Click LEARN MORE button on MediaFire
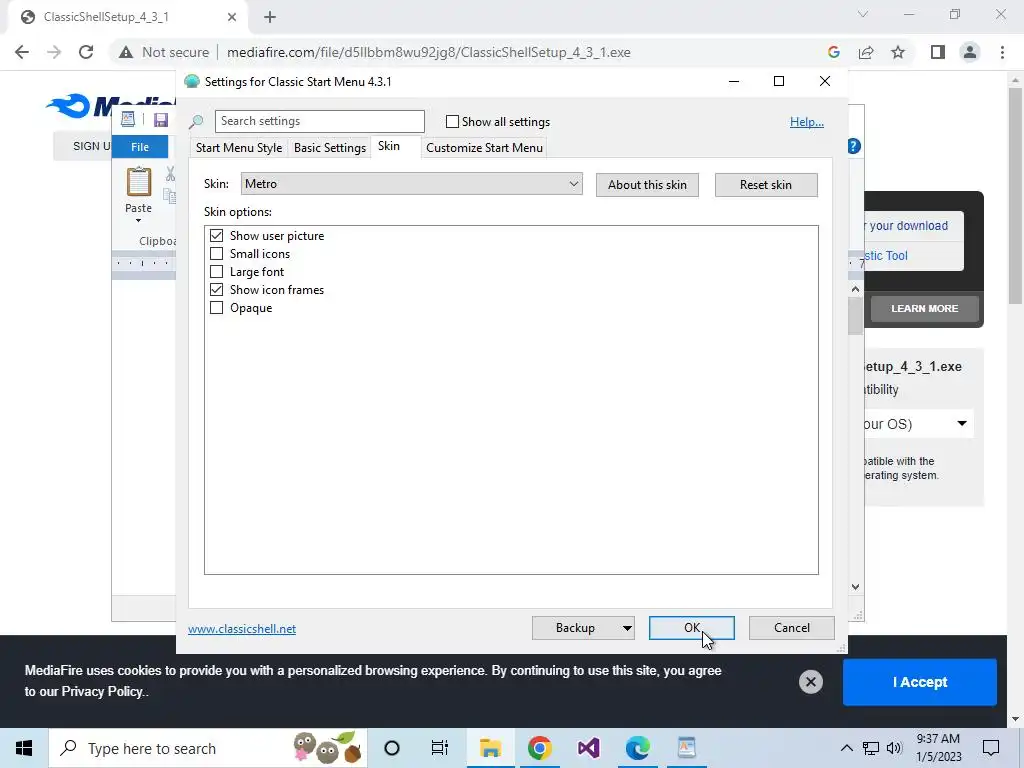Screen dimensions: 1024x768 pyautogui.click(x=925, y=308)
